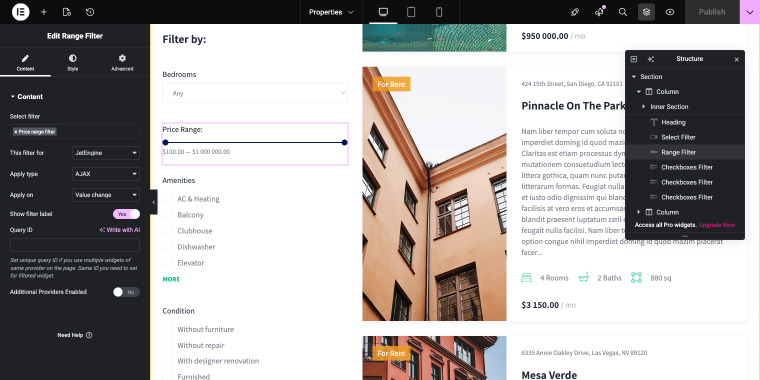Image resolution: width=760 pixels, height=380 pixels.
Task: Click the maximum price slider handle
Action: 345,142
